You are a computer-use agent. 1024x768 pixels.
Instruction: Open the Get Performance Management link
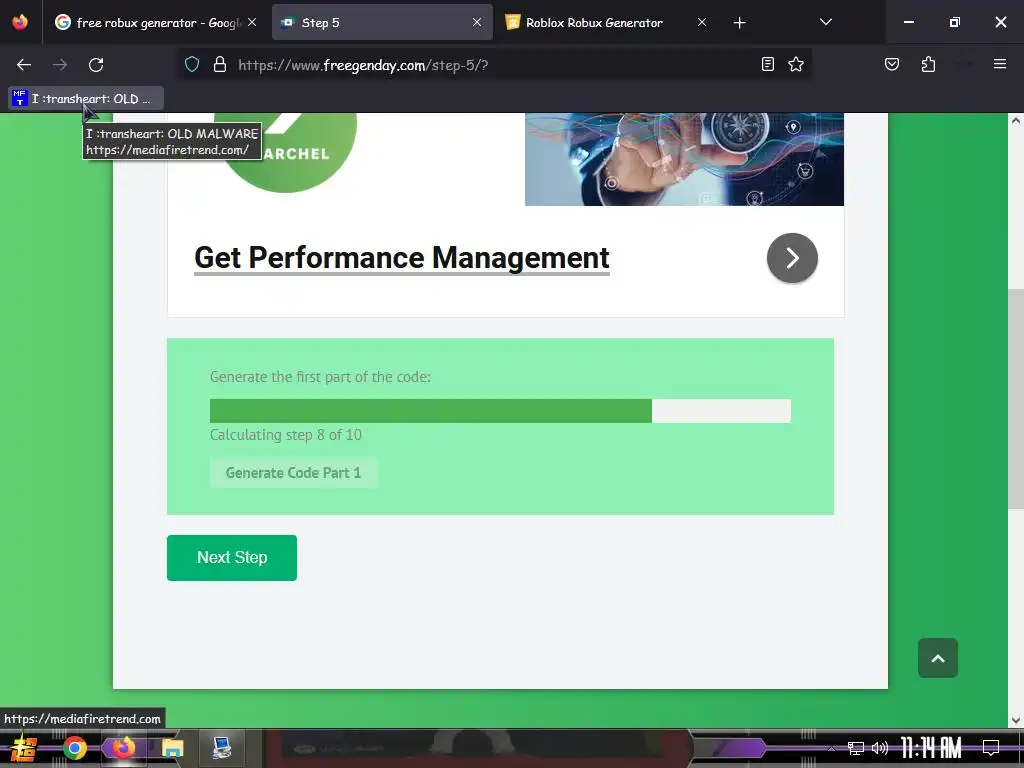(402, 258)
